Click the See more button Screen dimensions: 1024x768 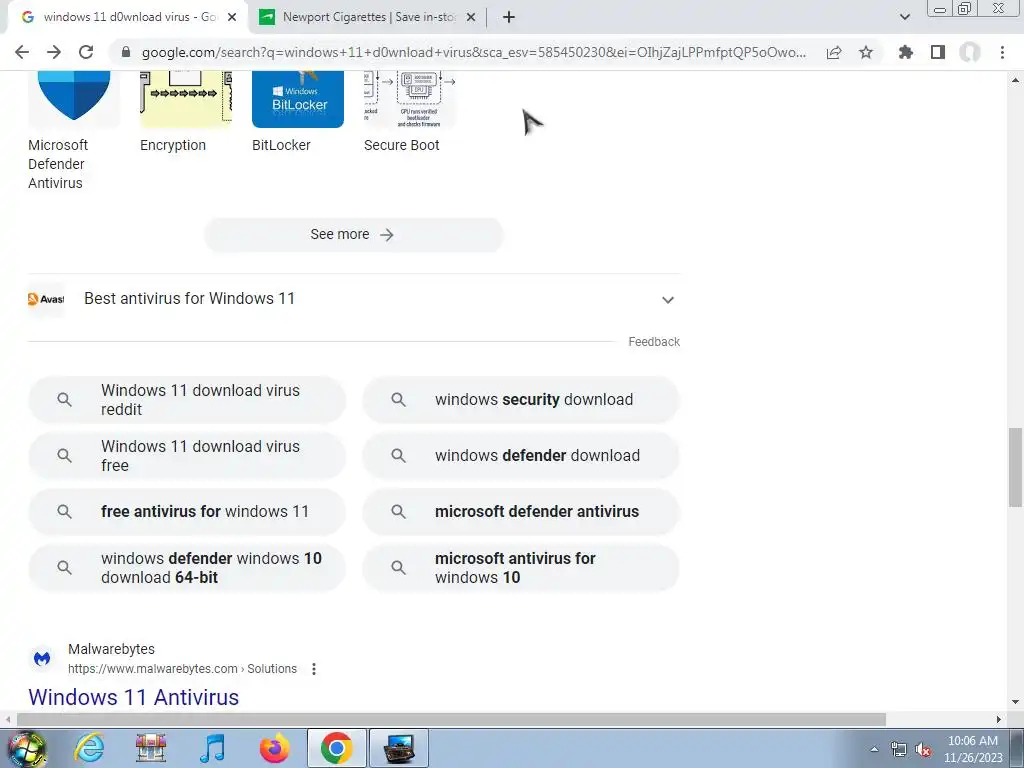coord(353,234)
